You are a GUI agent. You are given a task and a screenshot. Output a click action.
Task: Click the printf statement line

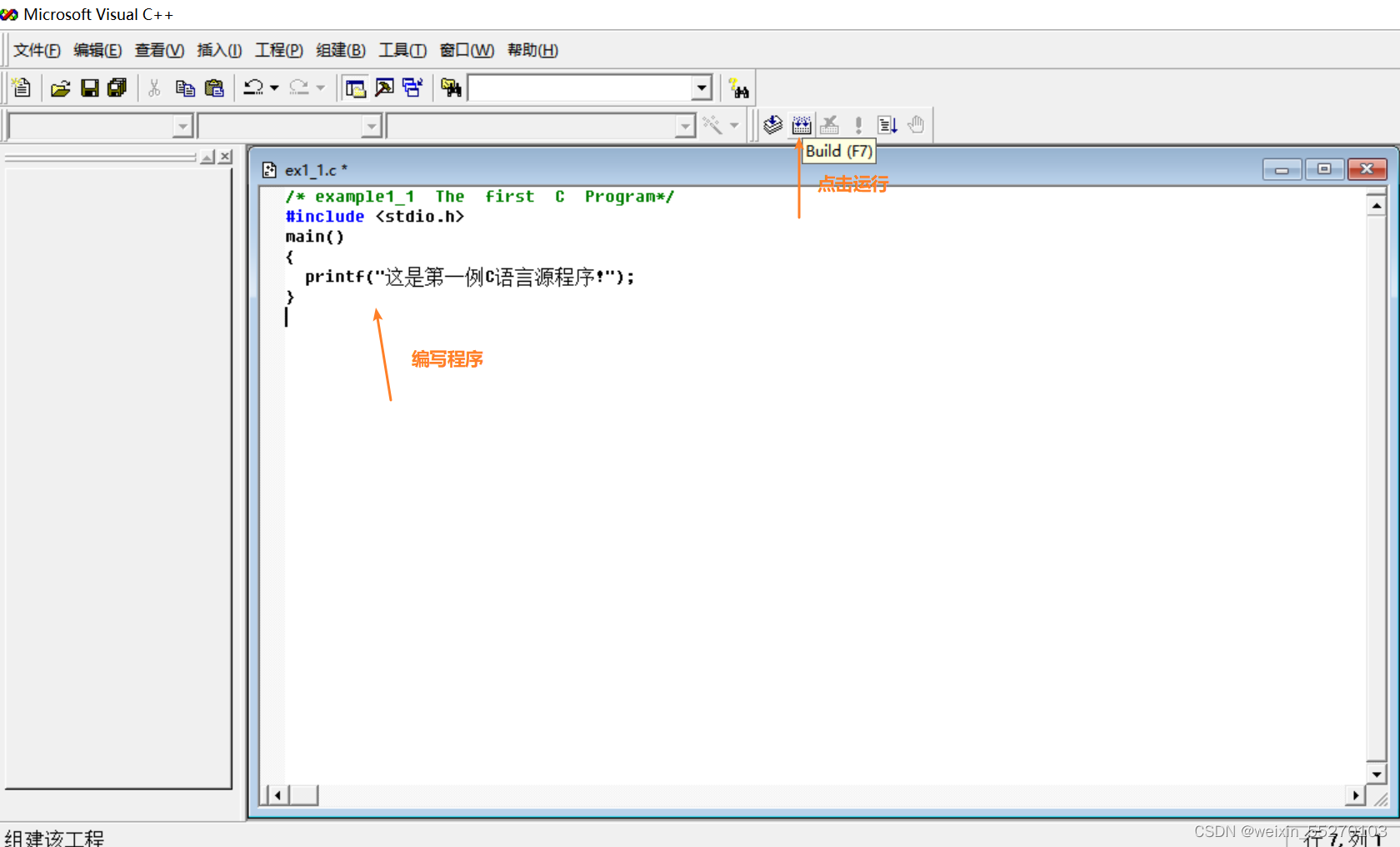pos(469,277)
